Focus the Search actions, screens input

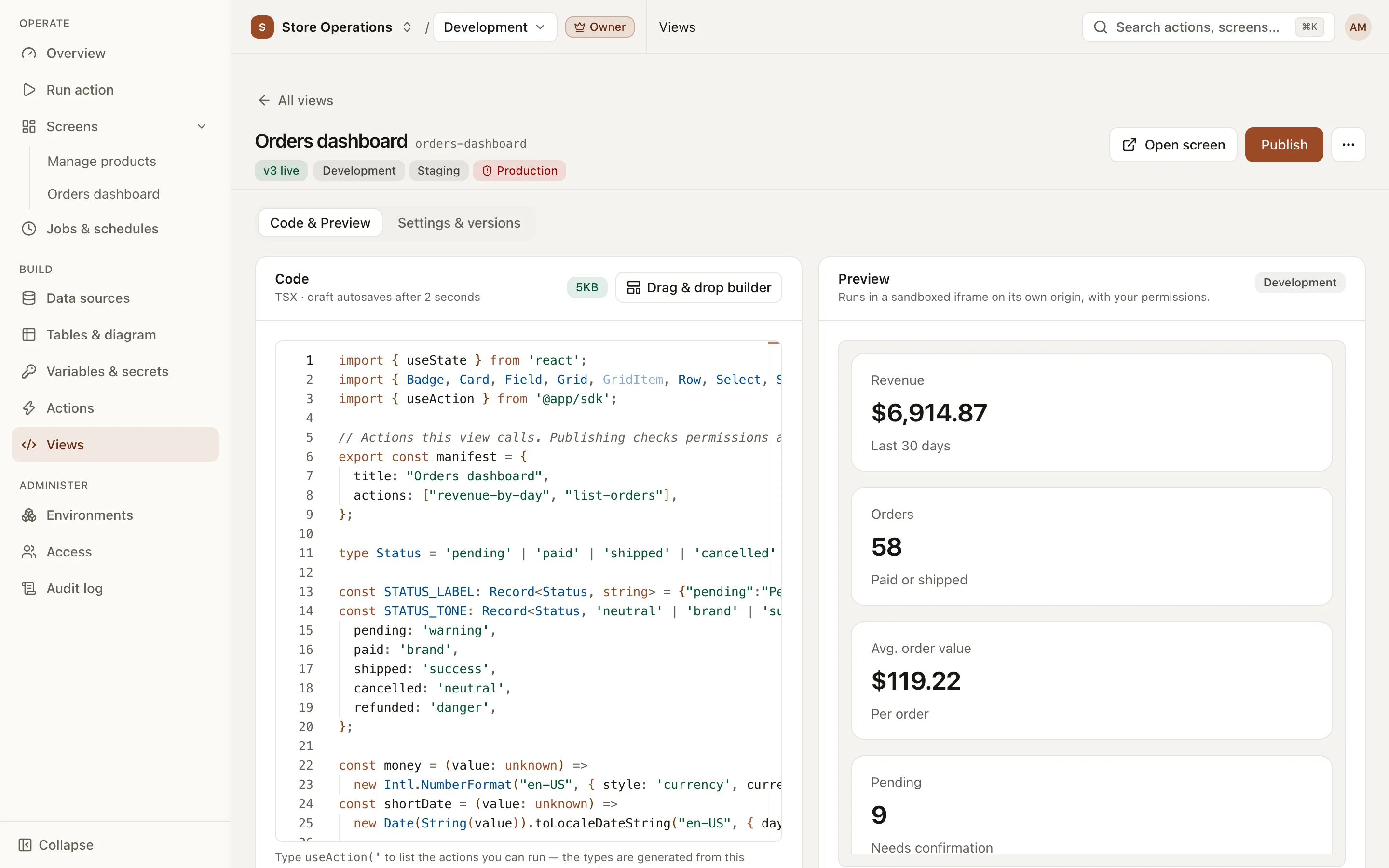pos(1208,27)
